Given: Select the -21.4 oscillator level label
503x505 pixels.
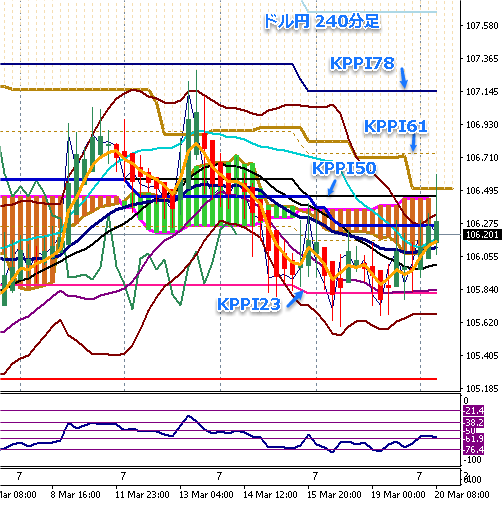Looking at the screenshot, I should (x=474, y=410).
